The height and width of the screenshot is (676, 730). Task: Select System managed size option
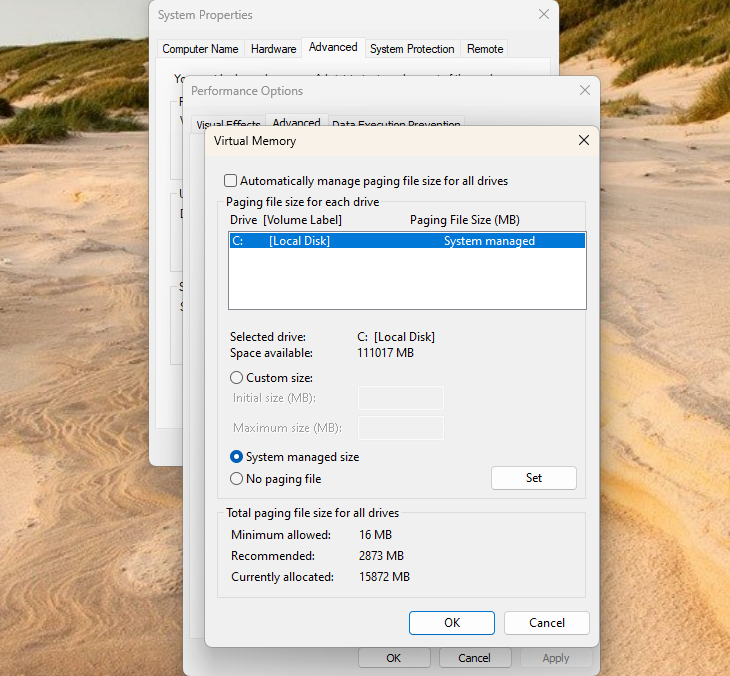tap(237, 457)
